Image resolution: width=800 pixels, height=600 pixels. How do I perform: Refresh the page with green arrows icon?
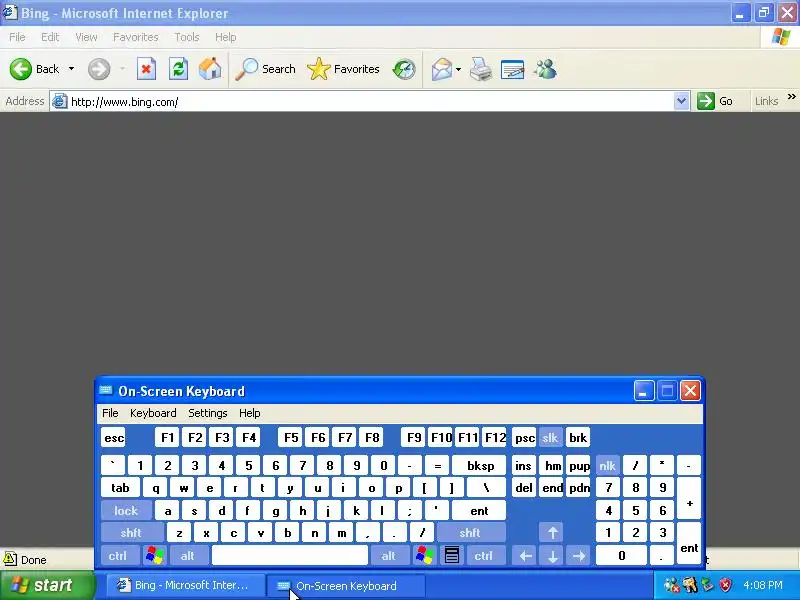(x=178, y=69)
